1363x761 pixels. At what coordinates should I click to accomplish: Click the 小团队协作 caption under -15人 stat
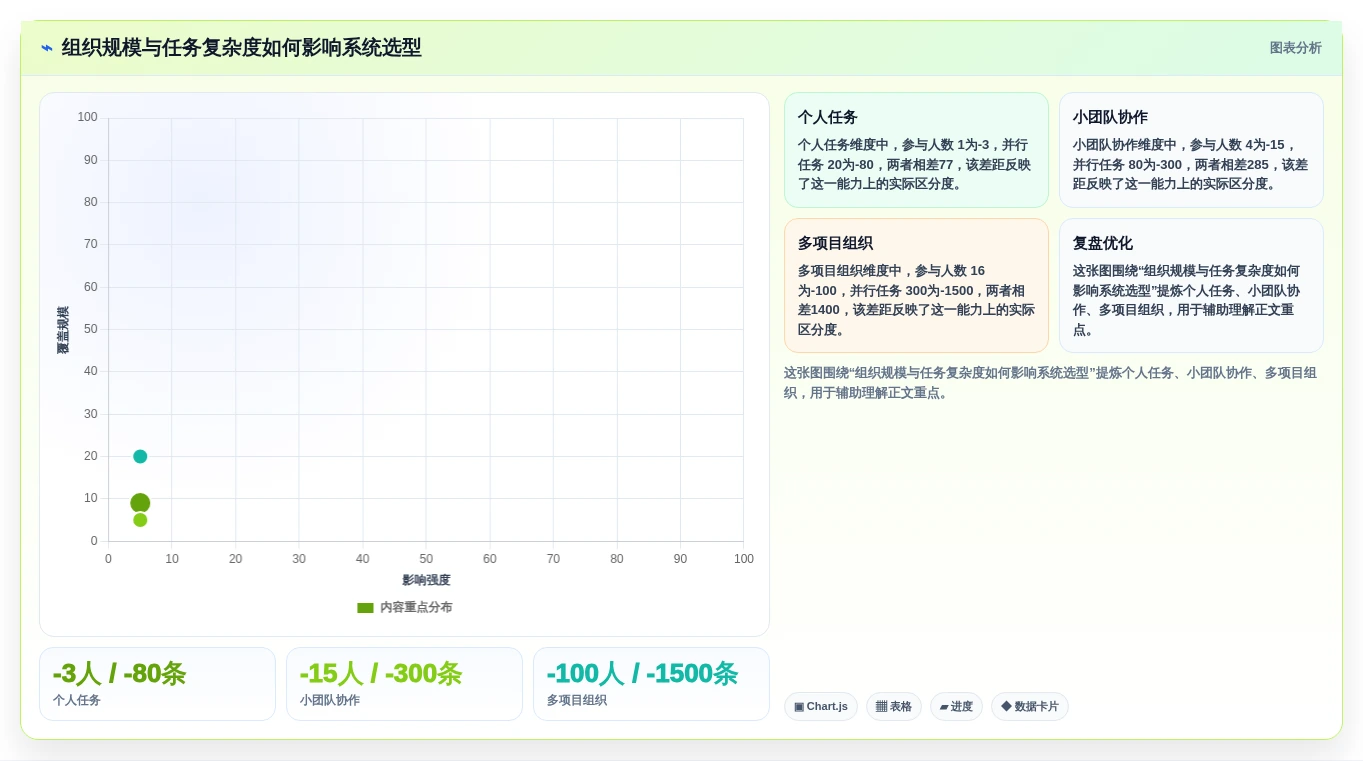point(330,701)
